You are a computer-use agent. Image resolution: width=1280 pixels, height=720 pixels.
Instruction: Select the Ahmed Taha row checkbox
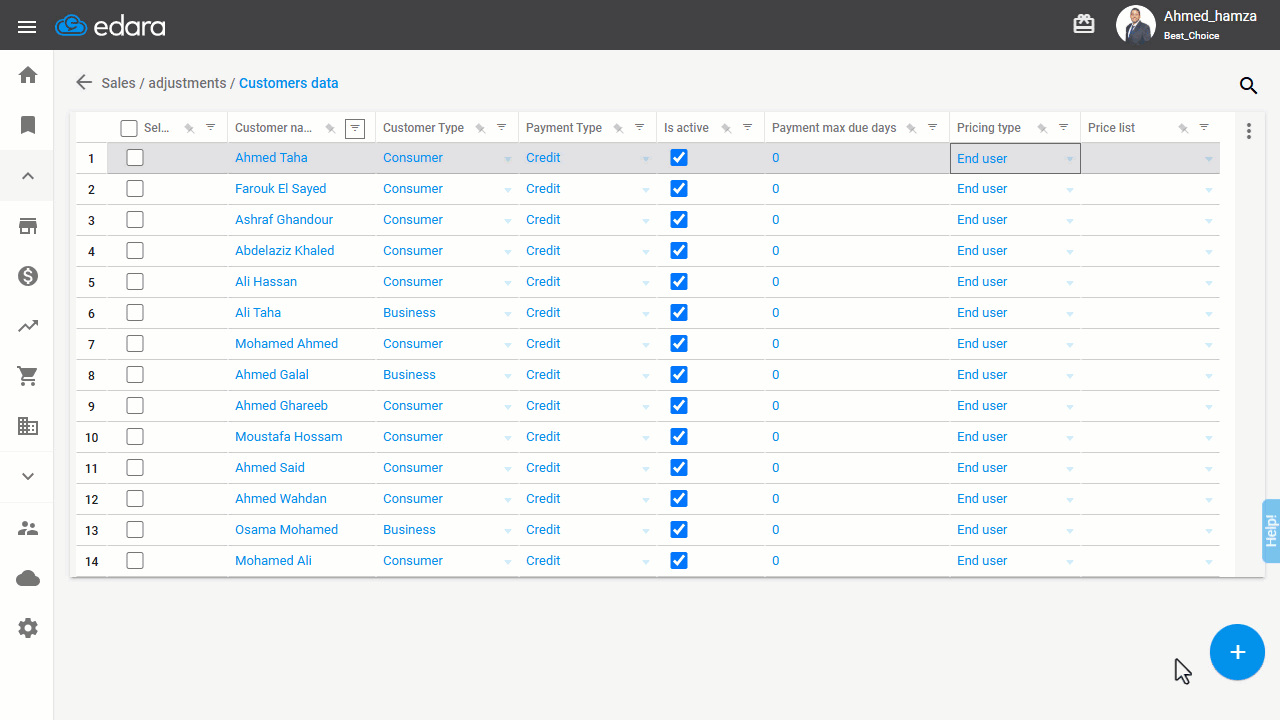[x=135, y=157]
